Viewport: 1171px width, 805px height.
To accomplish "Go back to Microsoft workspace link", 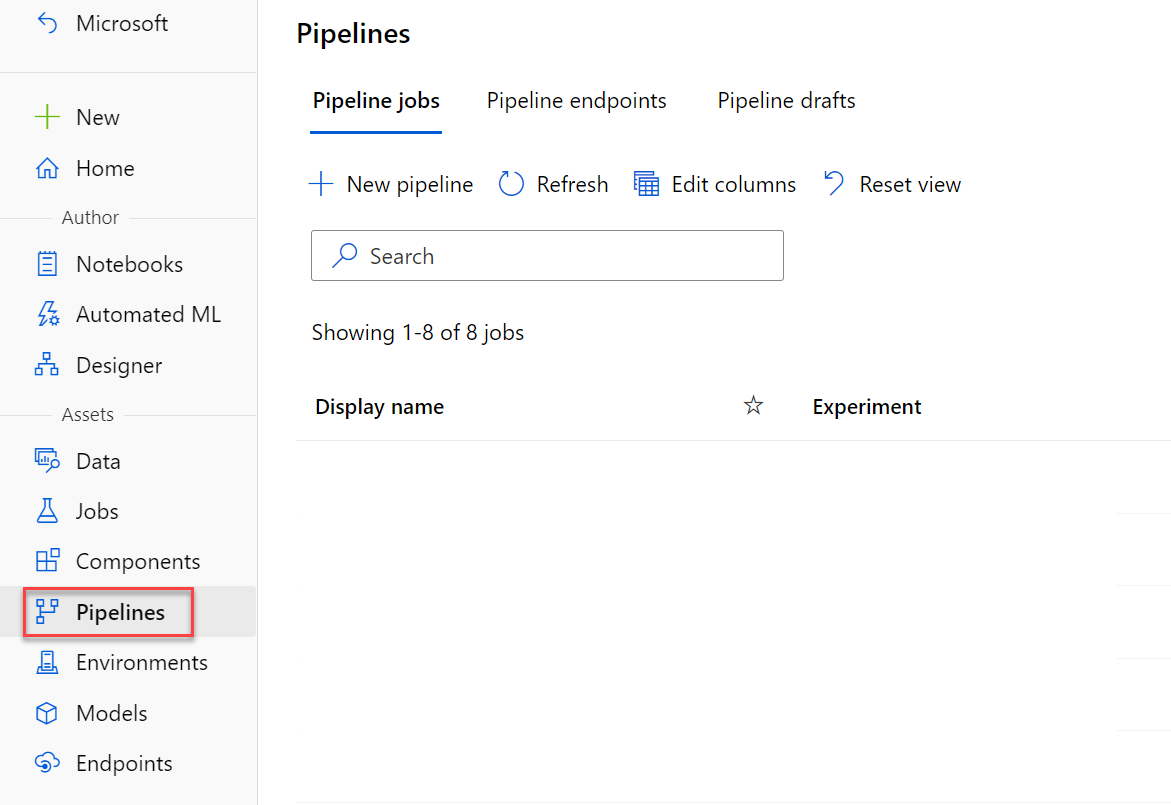I will tap(122, 24).
